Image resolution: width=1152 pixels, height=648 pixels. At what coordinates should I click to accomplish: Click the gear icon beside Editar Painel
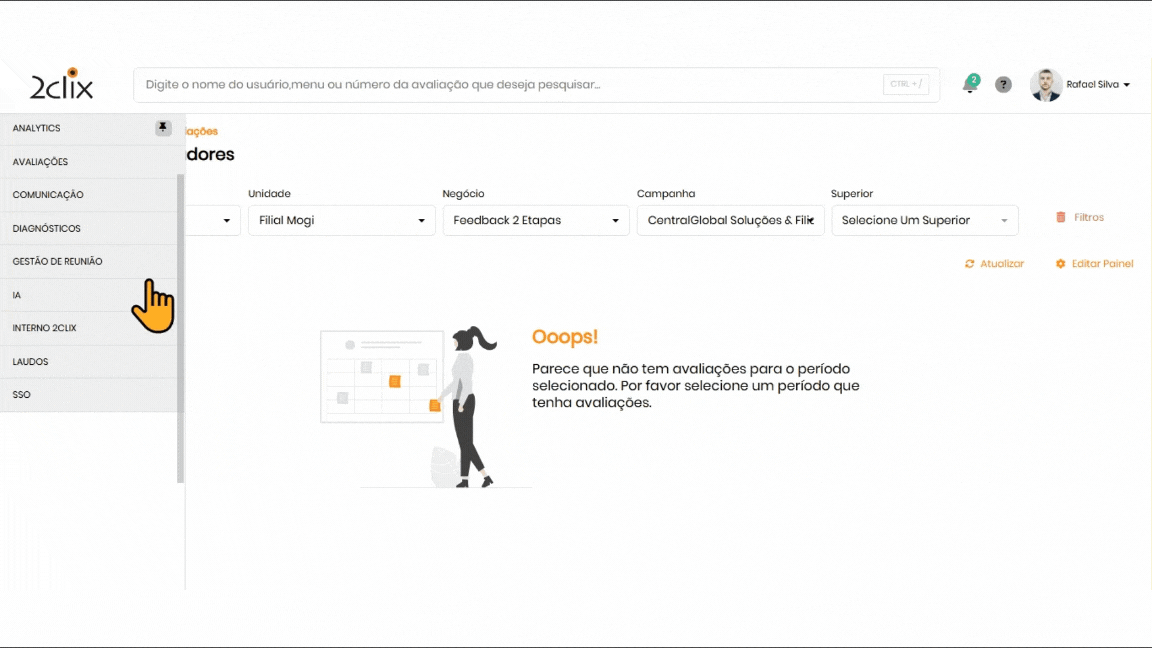point(1060,264)
